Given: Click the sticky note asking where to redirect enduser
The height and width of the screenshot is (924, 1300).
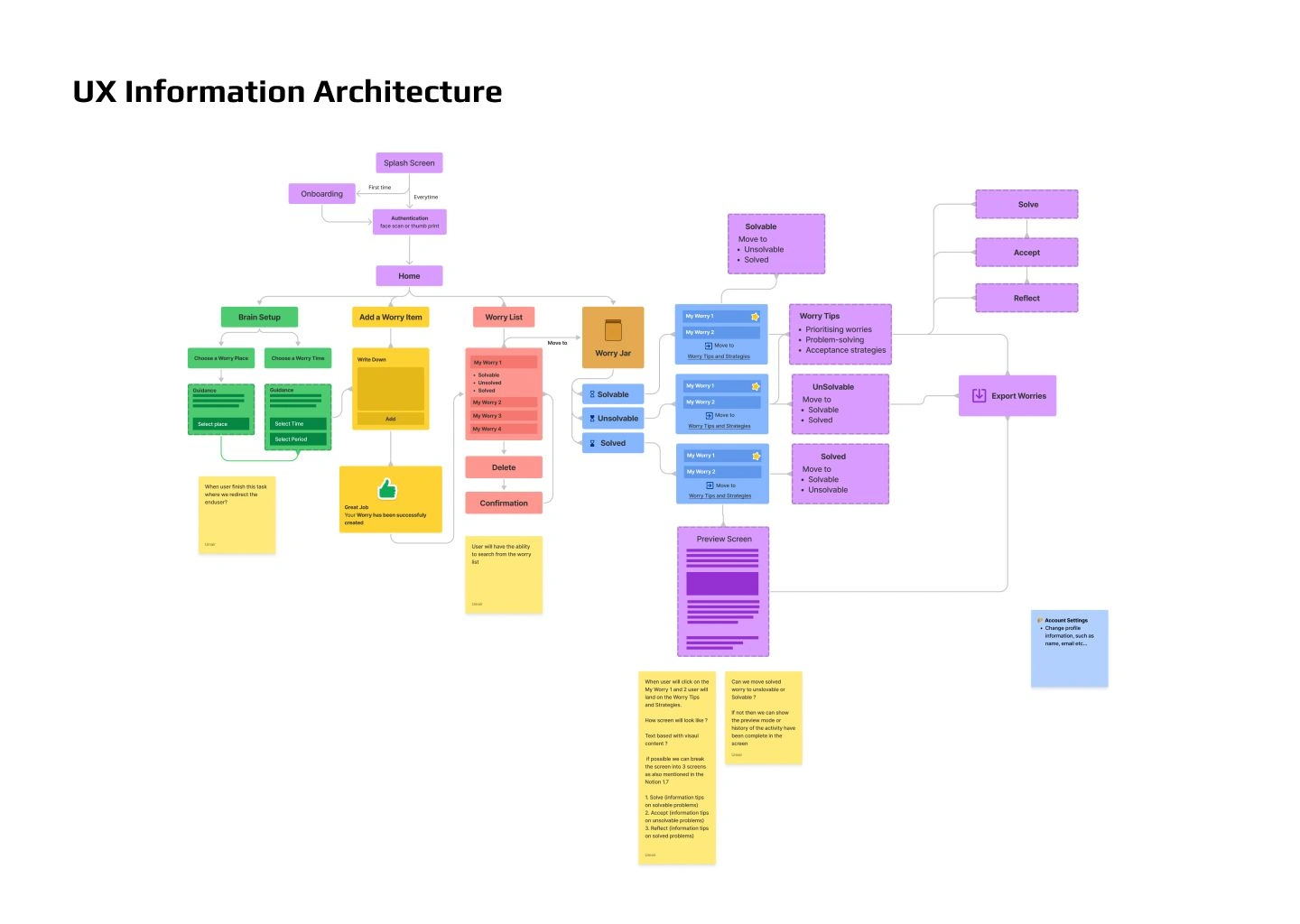Looking at the screenshot, I should click(x=237, y=515).
